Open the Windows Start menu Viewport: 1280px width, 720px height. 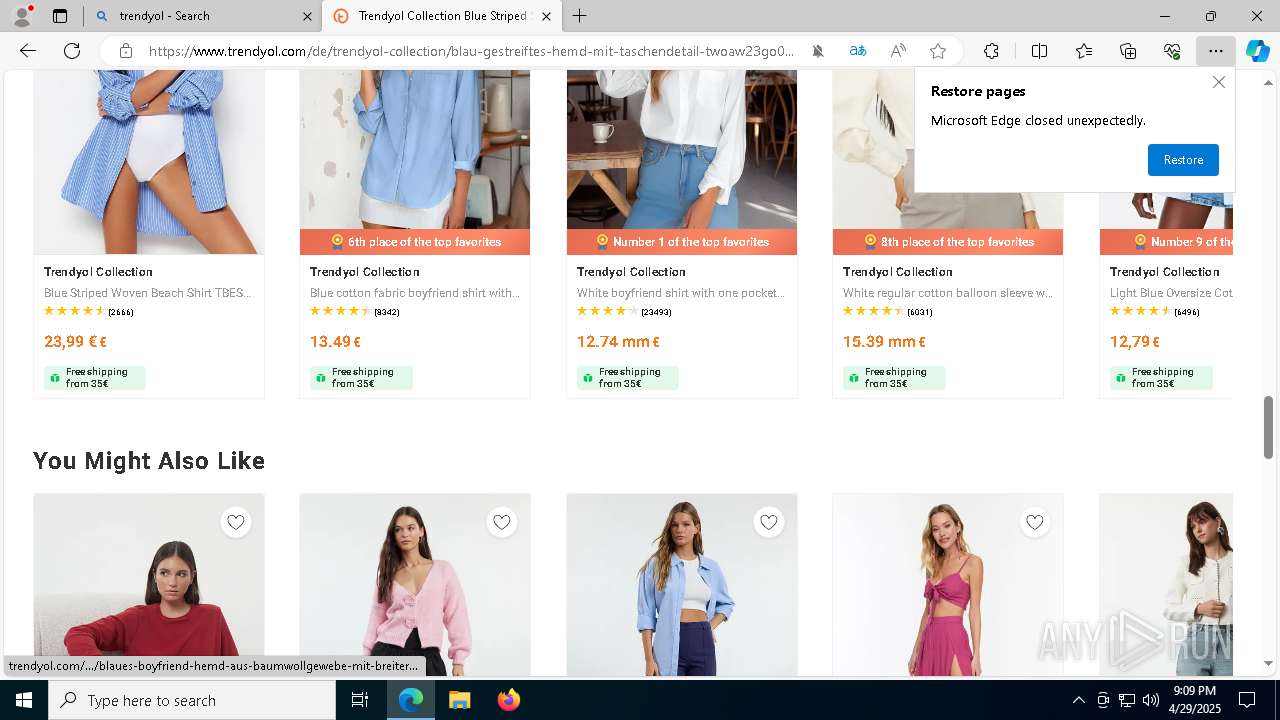[24, 700]
